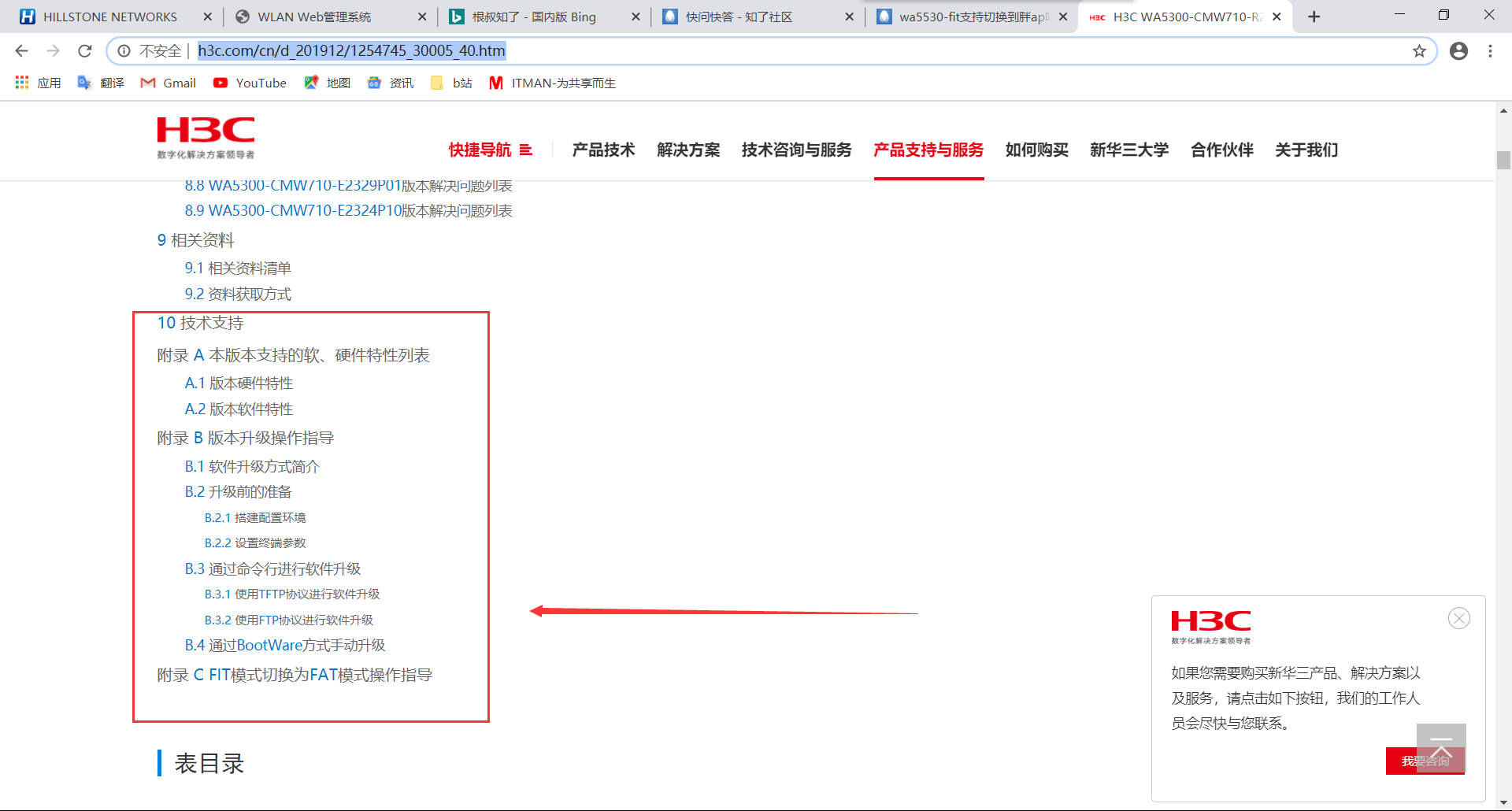Open the ITMAN-为共享而生 bookmark
The image size is (1512, 811).
click(x=552, y=83)
